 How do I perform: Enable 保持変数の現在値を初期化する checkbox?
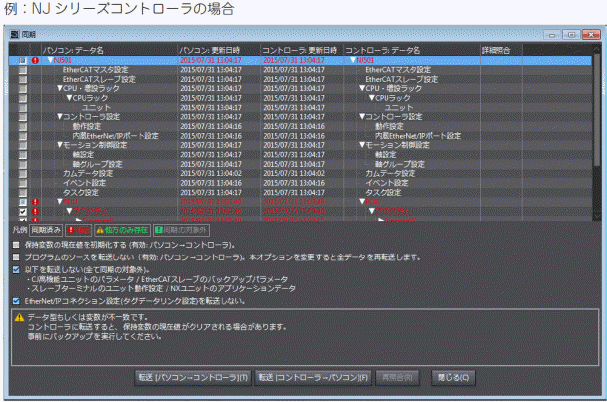(x=16, y=245)
